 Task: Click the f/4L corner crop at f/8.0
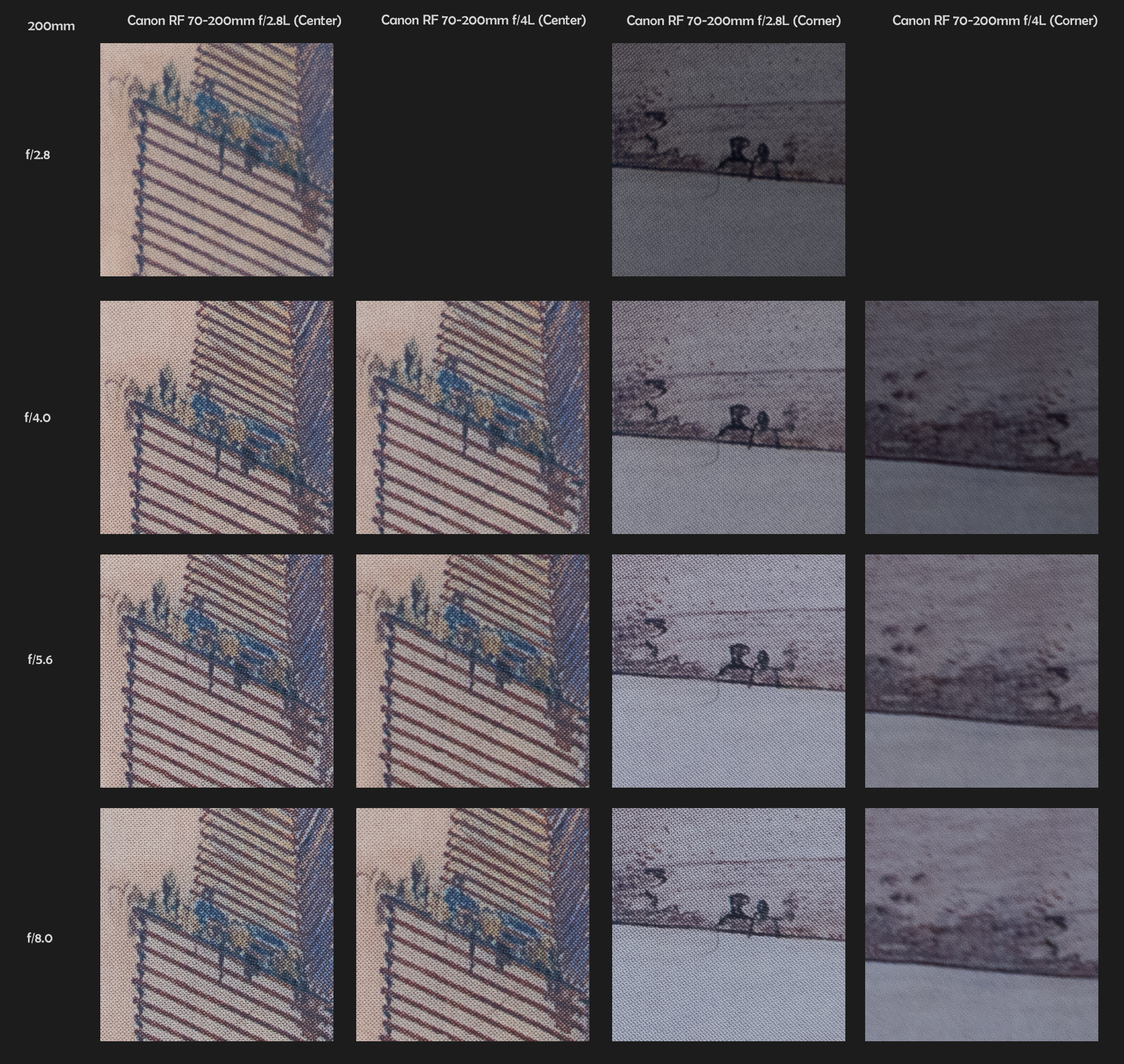[982, 925]
